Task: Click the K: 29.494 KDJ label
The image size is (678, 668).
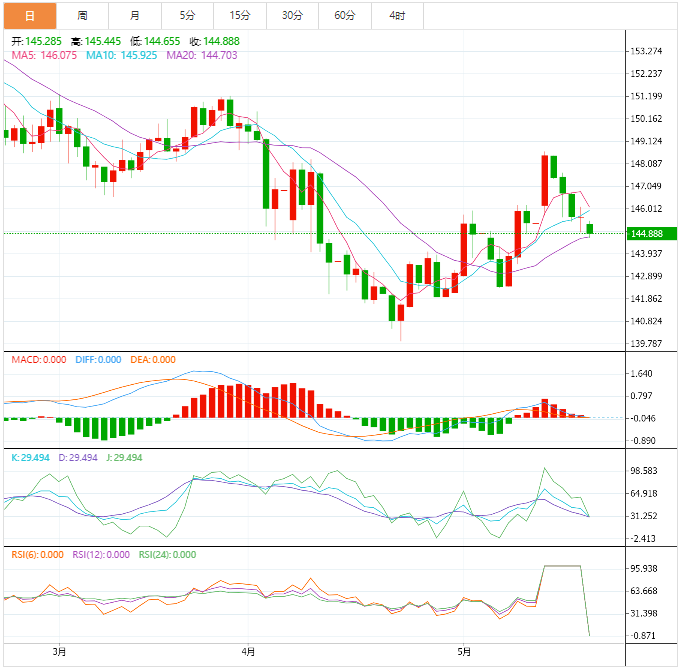Action: (x=30, y=457)
